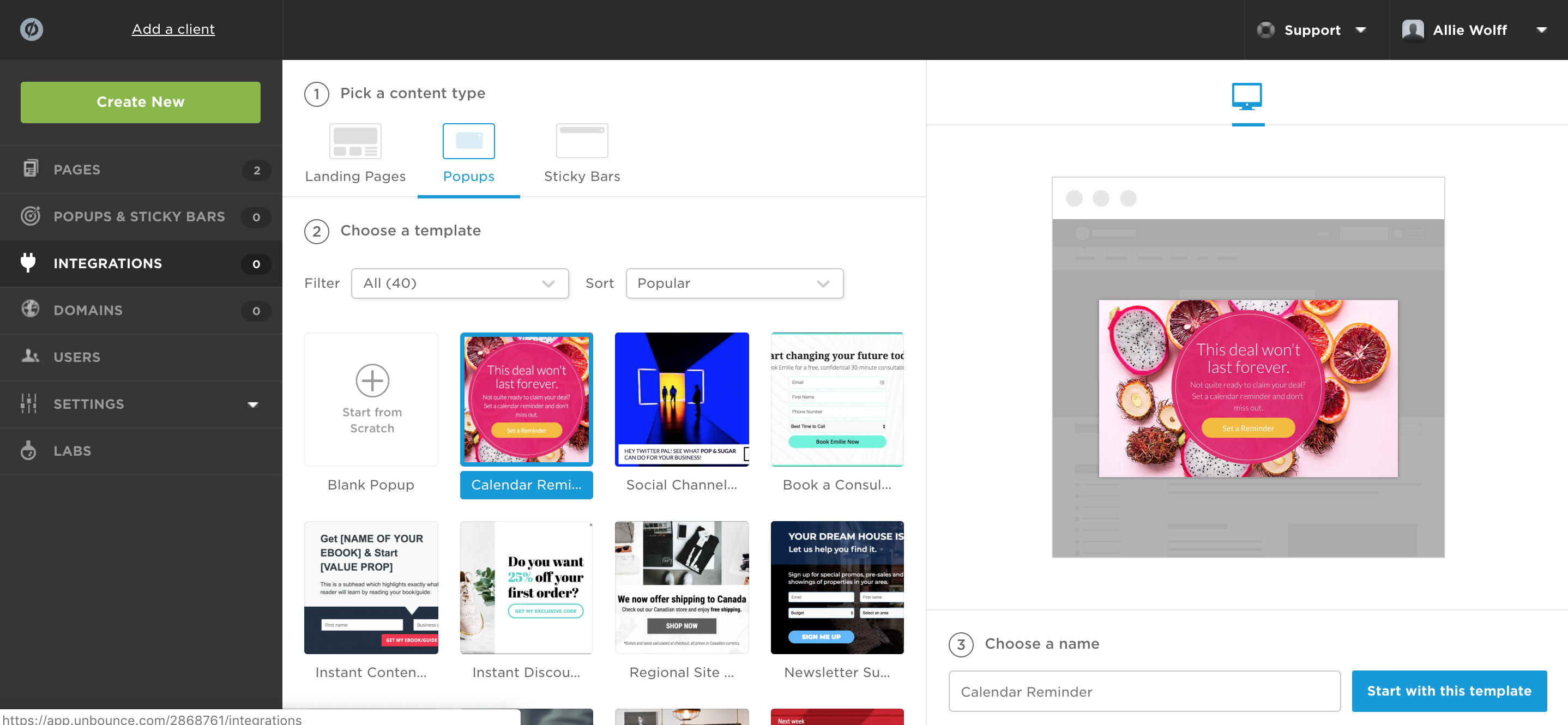Click Start with this template button
The image size is (1568, 725).
(x=1449, y=692)
